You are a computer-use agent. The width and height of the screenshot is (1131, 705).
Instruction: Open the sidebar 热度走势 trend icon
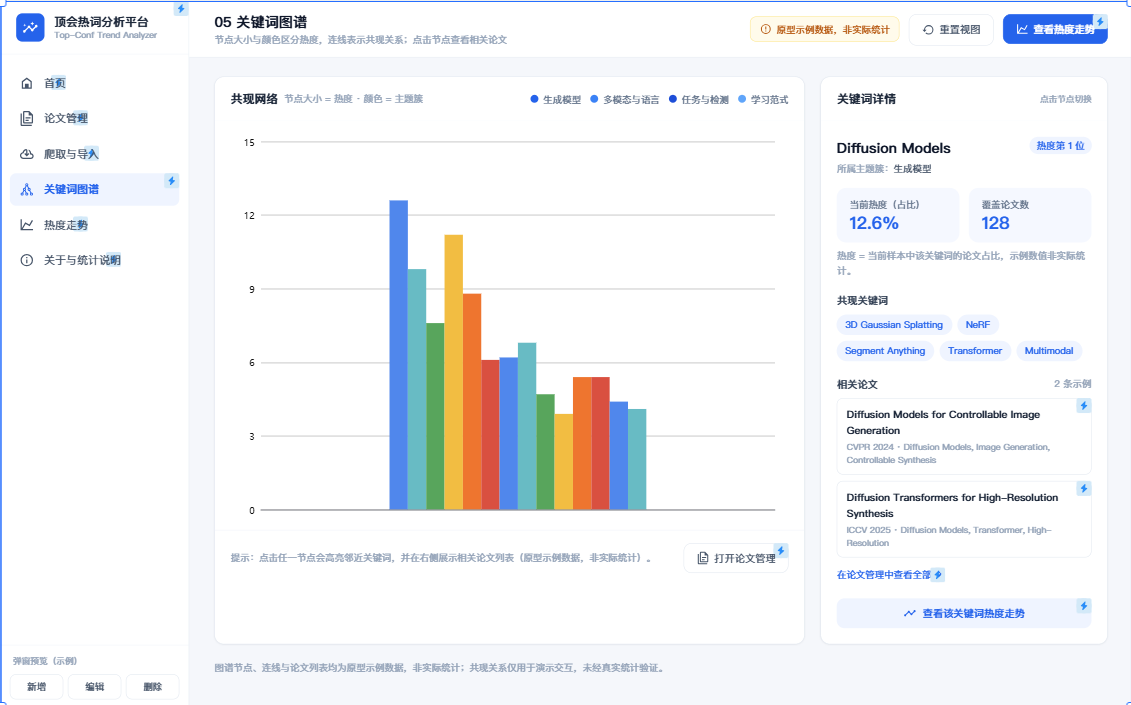coord(27,224)
